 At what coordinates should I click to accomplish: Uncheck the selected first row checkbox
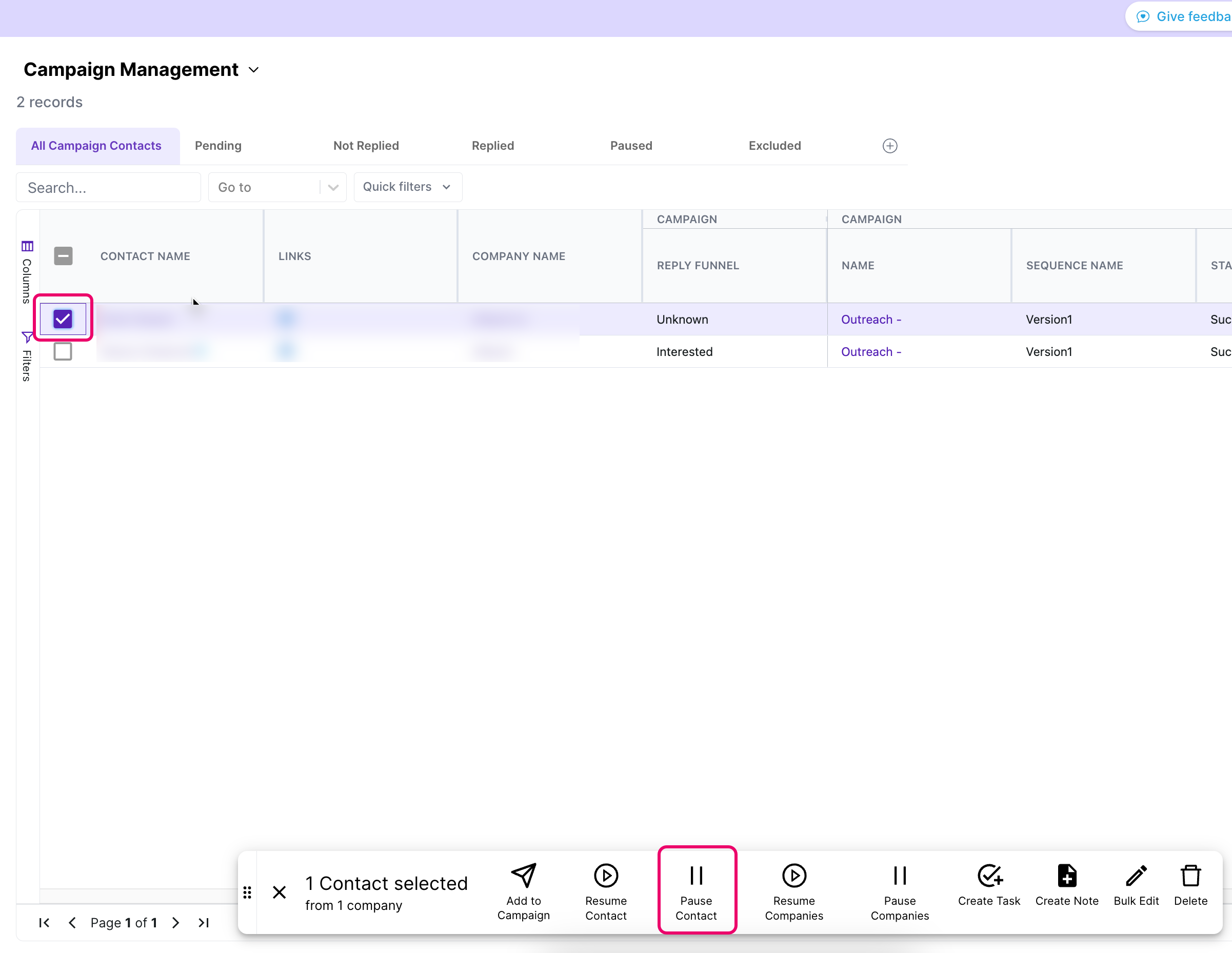(63, 319)
